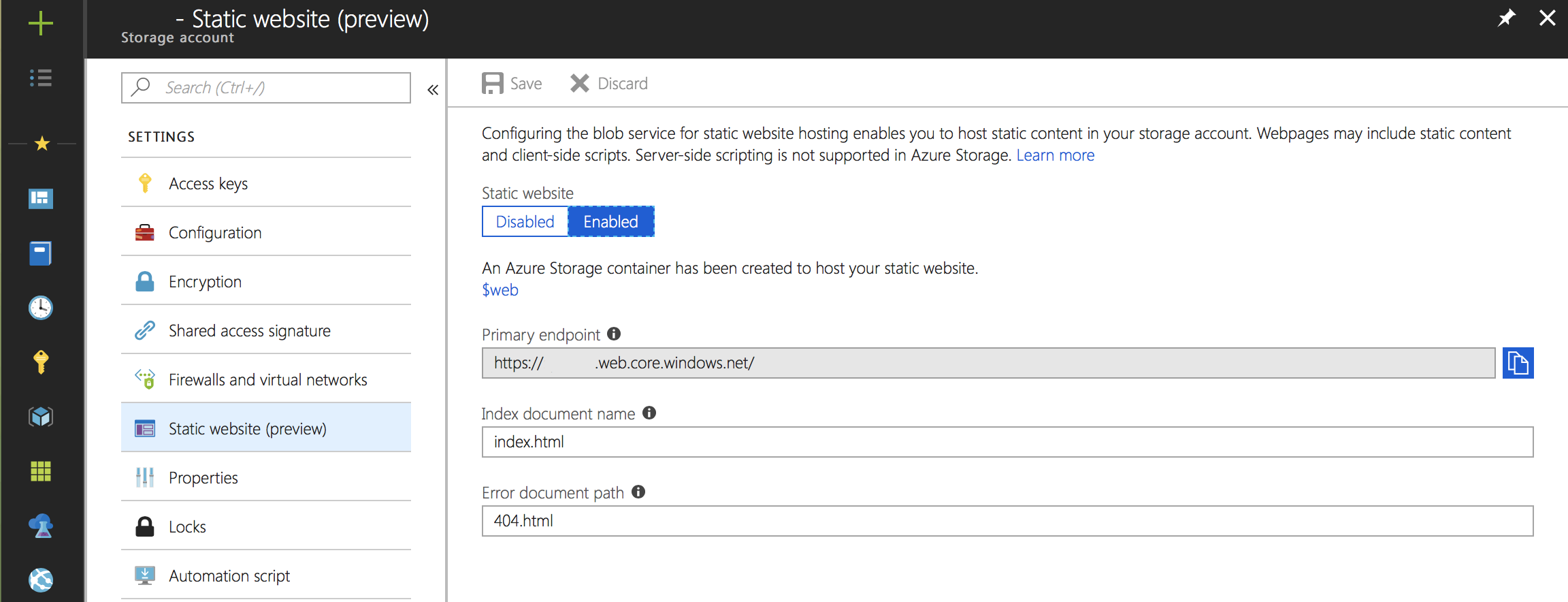Follow the Learn more link
This screenshot has width=1568, height=602.
(x=1056, y=155)
